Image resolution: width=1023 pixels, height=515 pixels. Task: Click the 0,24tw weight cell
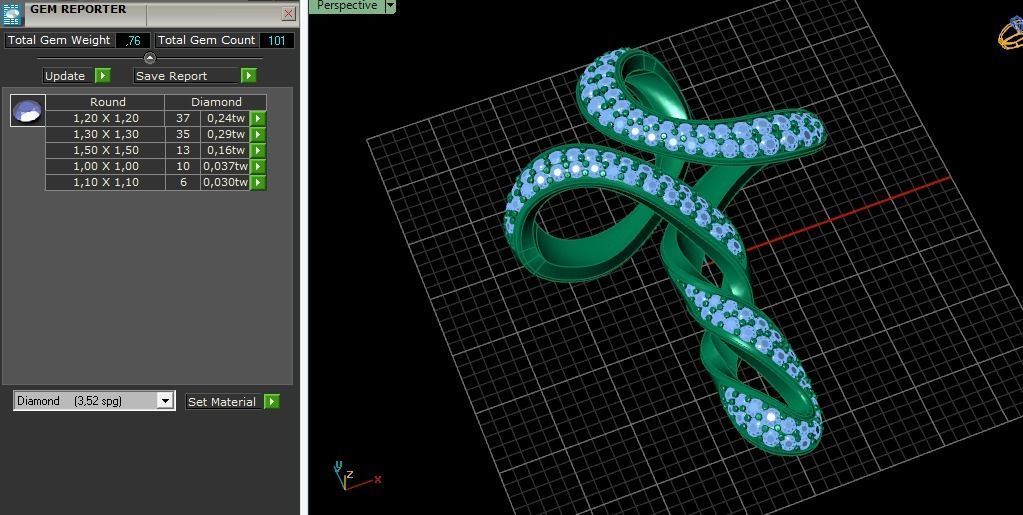[226, 118]
